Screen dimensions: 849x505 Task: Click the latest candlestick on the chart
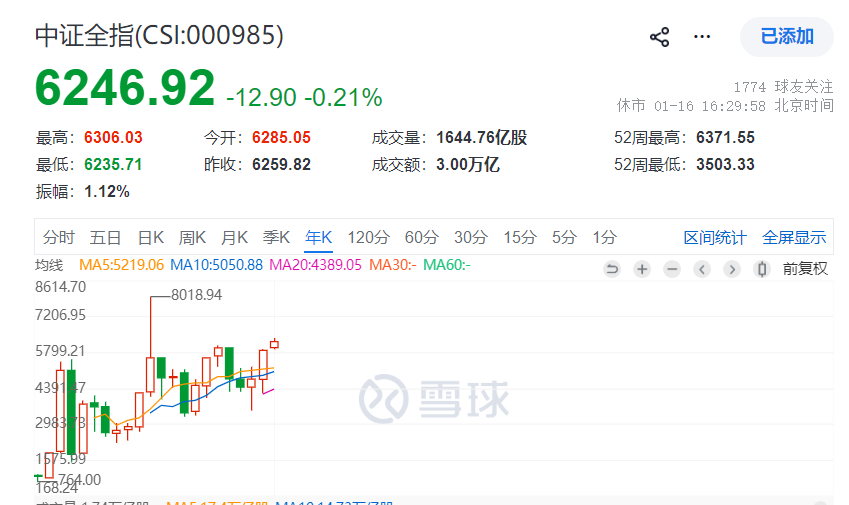click(x=274, y=343)
